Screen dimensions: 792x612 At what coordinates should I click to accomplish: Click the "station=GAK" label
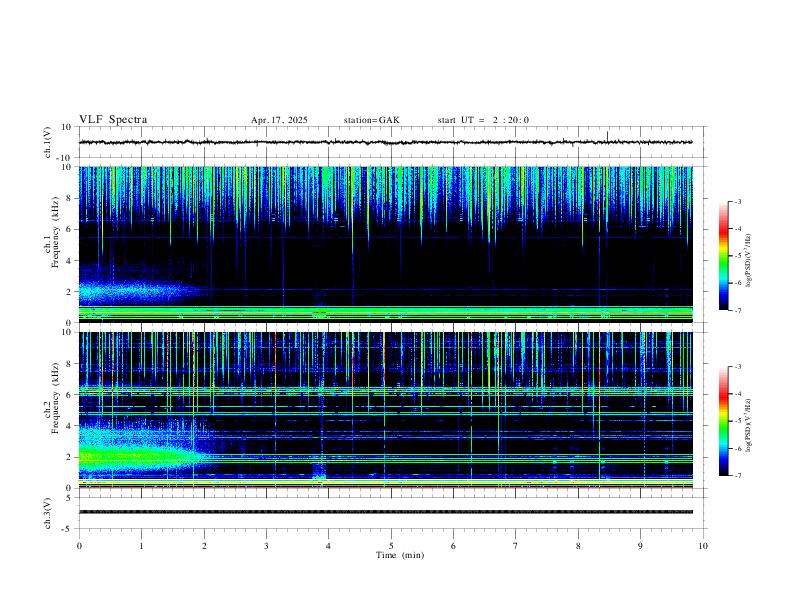pos(372,120)
